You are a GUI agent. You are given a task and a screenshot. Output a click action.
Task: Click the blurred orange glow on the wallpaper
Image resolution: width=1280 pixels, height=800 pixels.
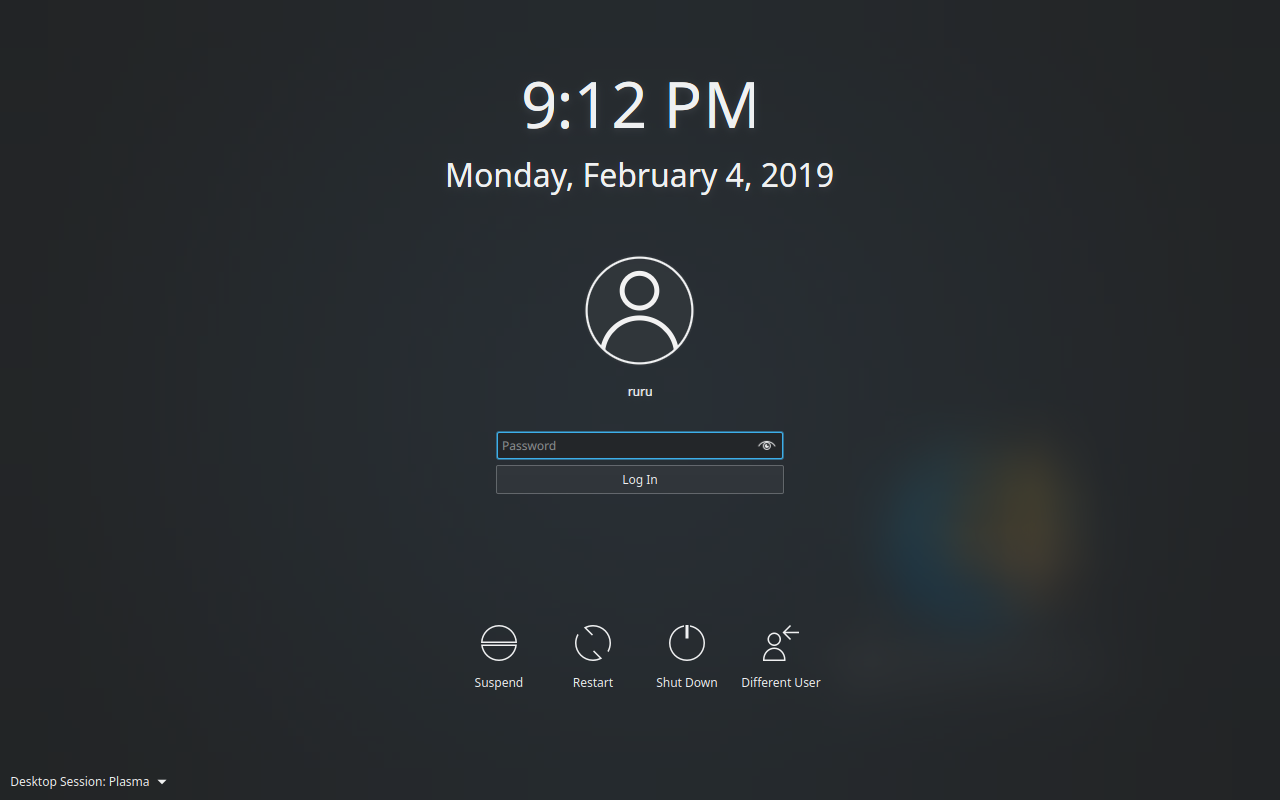1020,515
